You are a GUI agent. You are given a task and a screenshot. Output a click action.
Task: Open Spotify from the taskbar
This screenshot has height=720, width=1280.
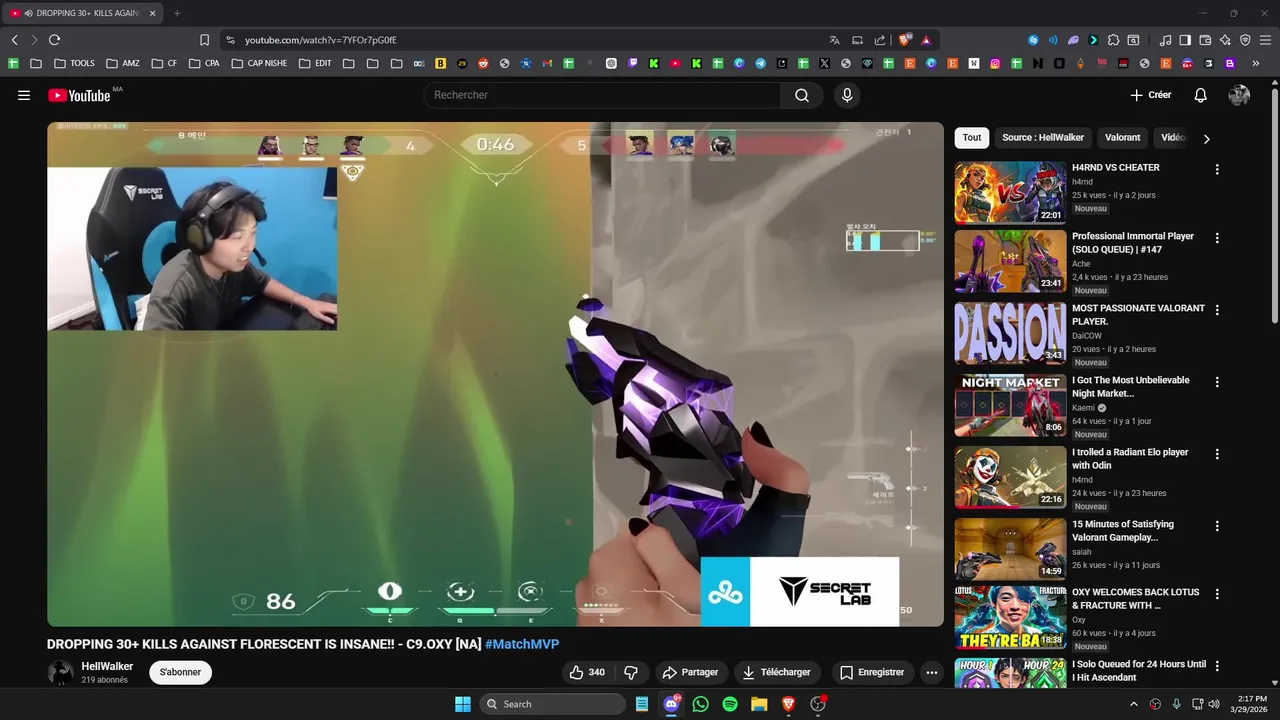(x=730, y=704)
